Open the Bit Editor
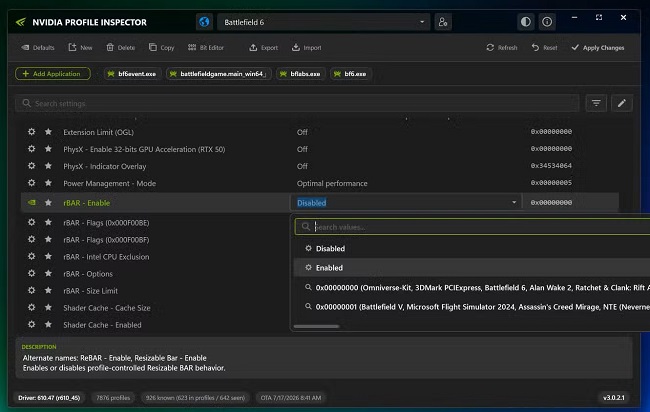Screen dimensions: 650x412 tap(206, 48)
